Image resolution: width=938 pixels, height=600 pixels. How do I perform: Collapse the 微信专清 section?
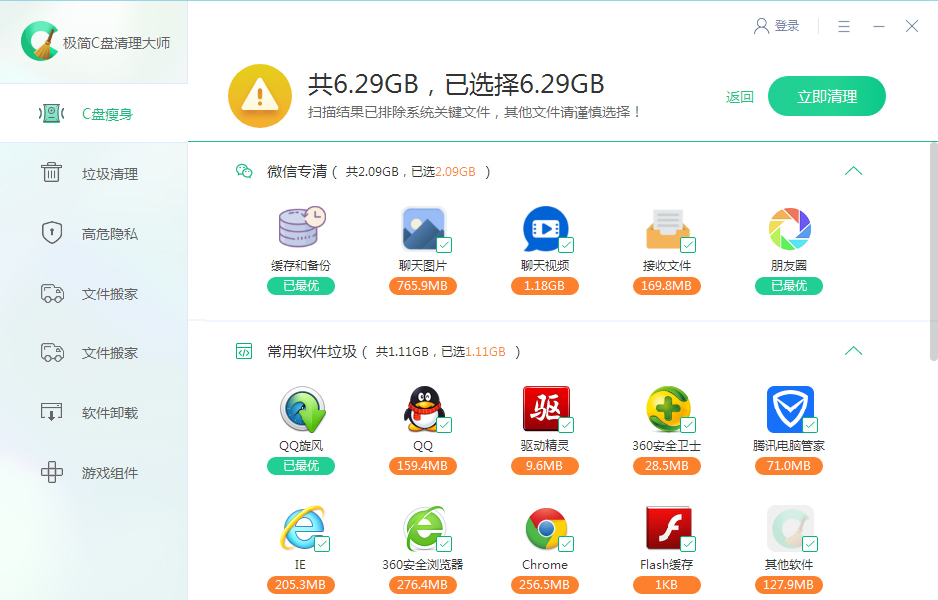(x=853, y=171)
